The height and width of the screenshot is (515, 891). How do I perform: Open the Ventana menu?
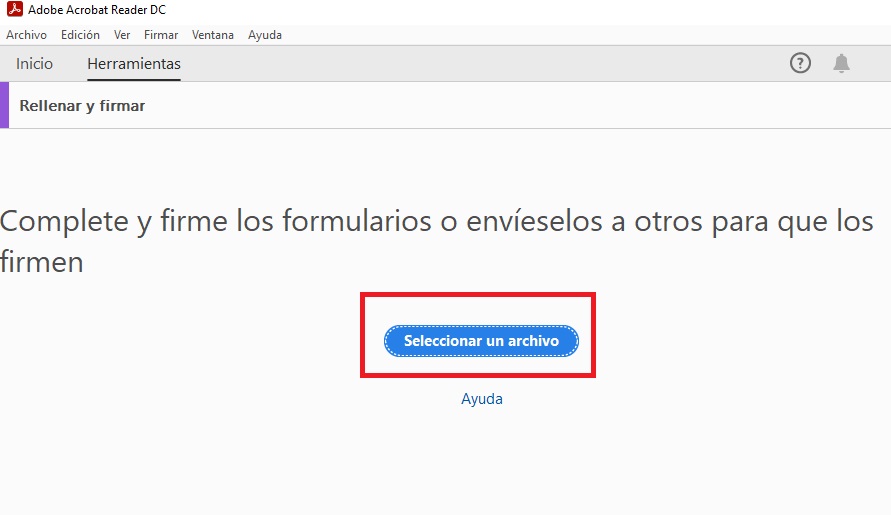click(x=213, y=35)
